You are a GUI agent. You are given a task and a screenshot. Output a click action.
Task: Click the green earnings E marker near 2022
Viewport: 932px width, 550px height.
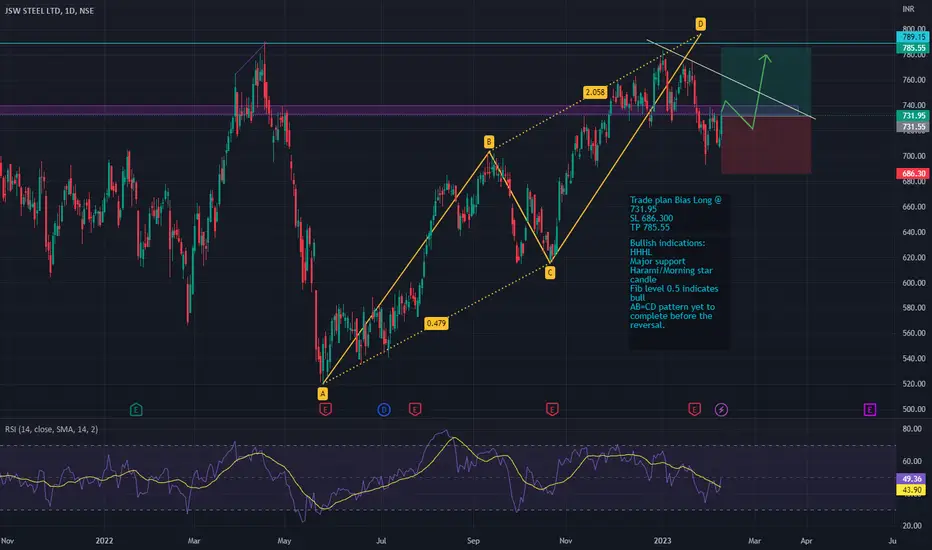(x=136, y=409)
